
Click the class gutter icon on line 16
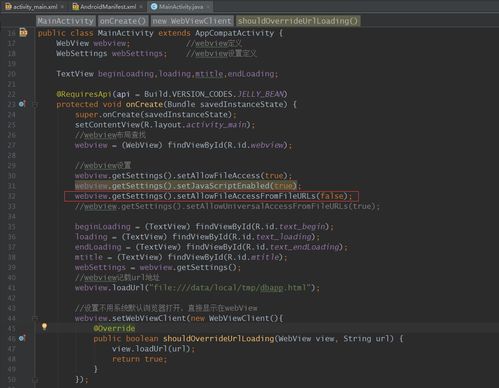[23, 33]
